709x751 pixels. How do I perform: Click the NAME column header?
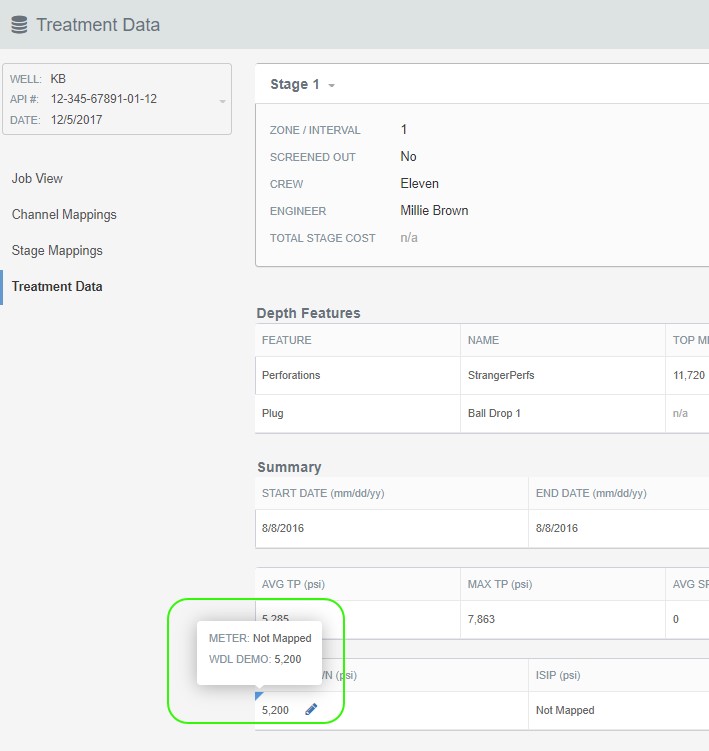(485, 340)
